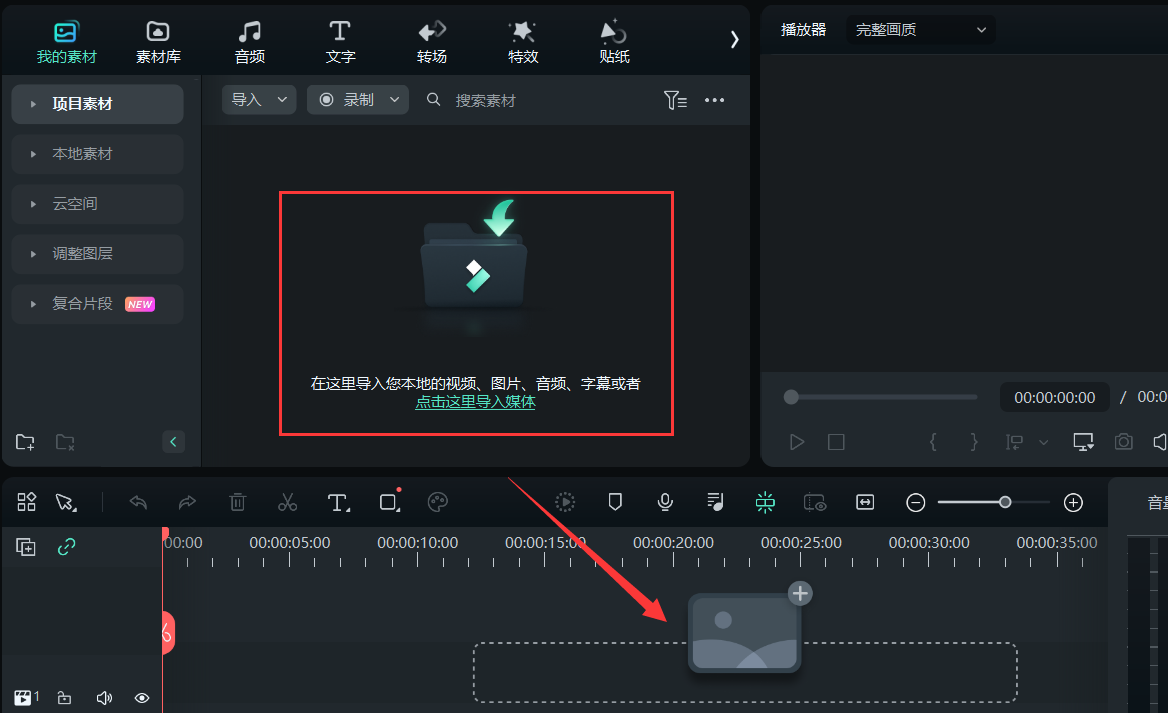Start a voiceover recording with the microphone icon
The width and height of the screenshot is (1168, 713).
tap(664, 502)
